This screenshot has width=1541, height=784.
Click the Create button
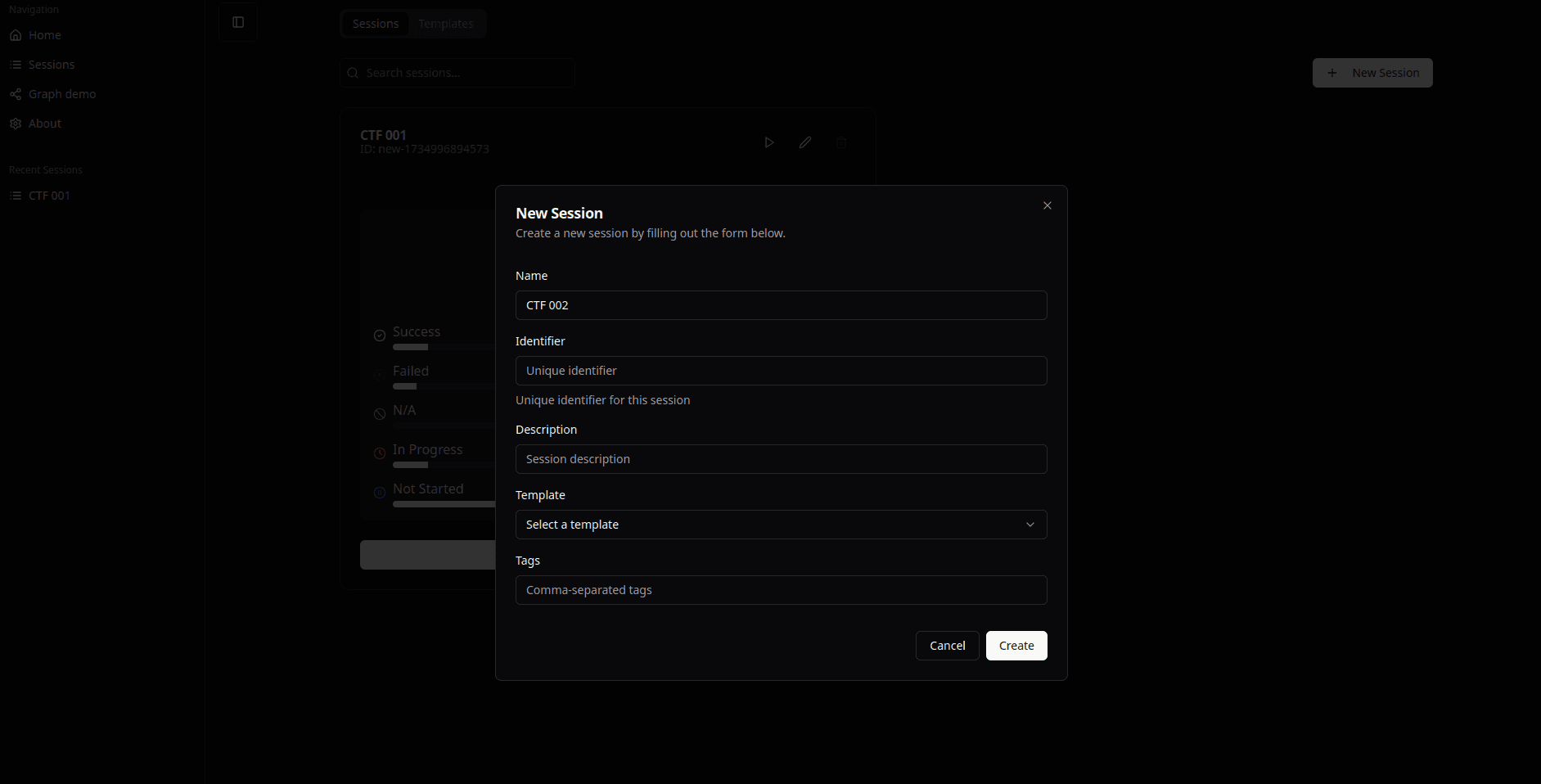coord(1016,646)
